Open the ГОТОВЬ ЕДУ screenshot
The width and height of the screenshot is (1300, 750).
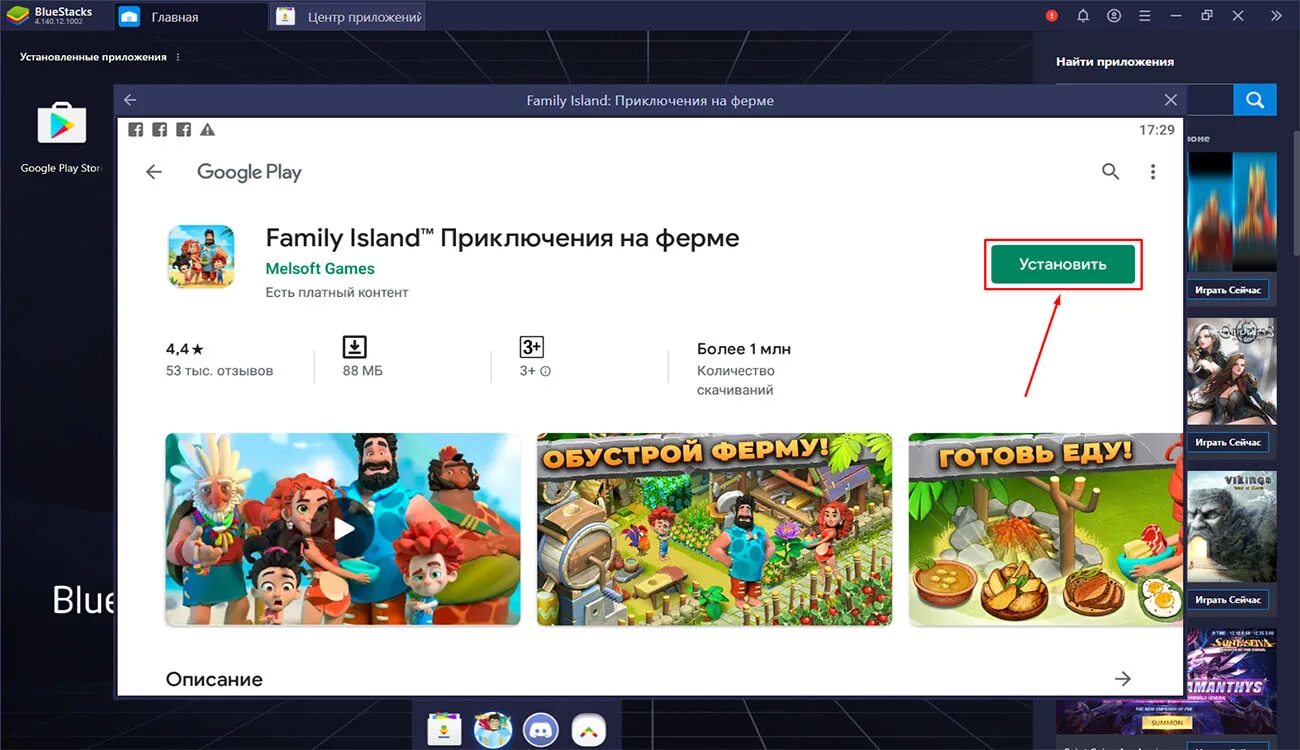[x=1045, y=529]
